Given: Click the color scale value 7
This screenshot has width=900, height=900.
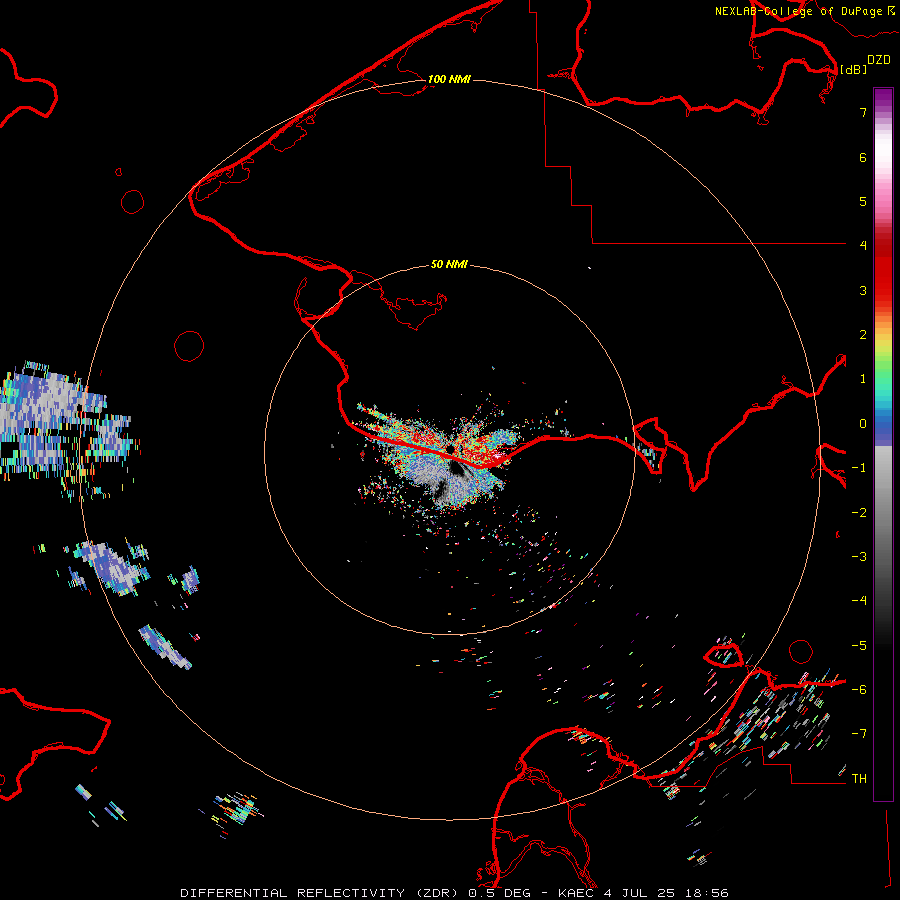Looking at the screenshot, I should 863,112.
